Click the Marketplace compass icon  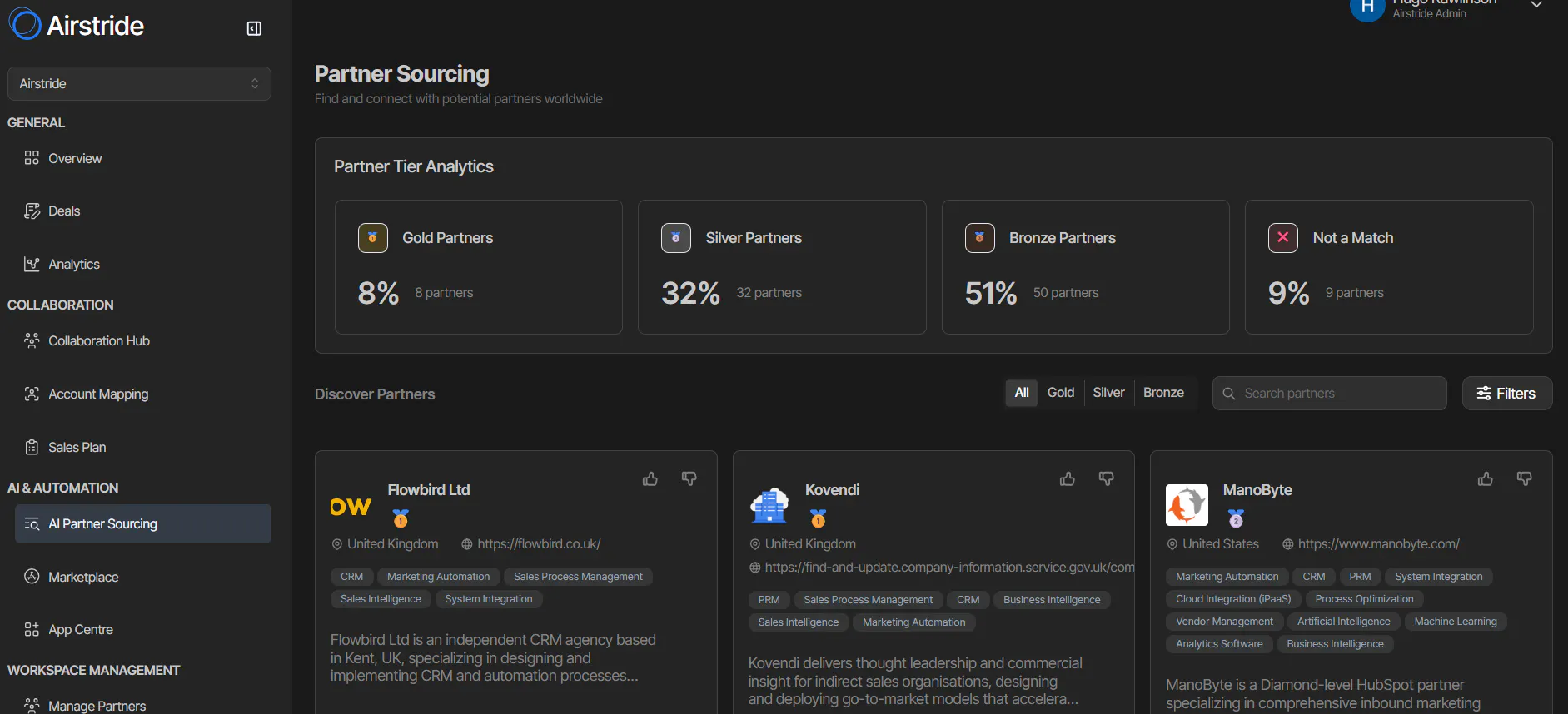(32, 577)
